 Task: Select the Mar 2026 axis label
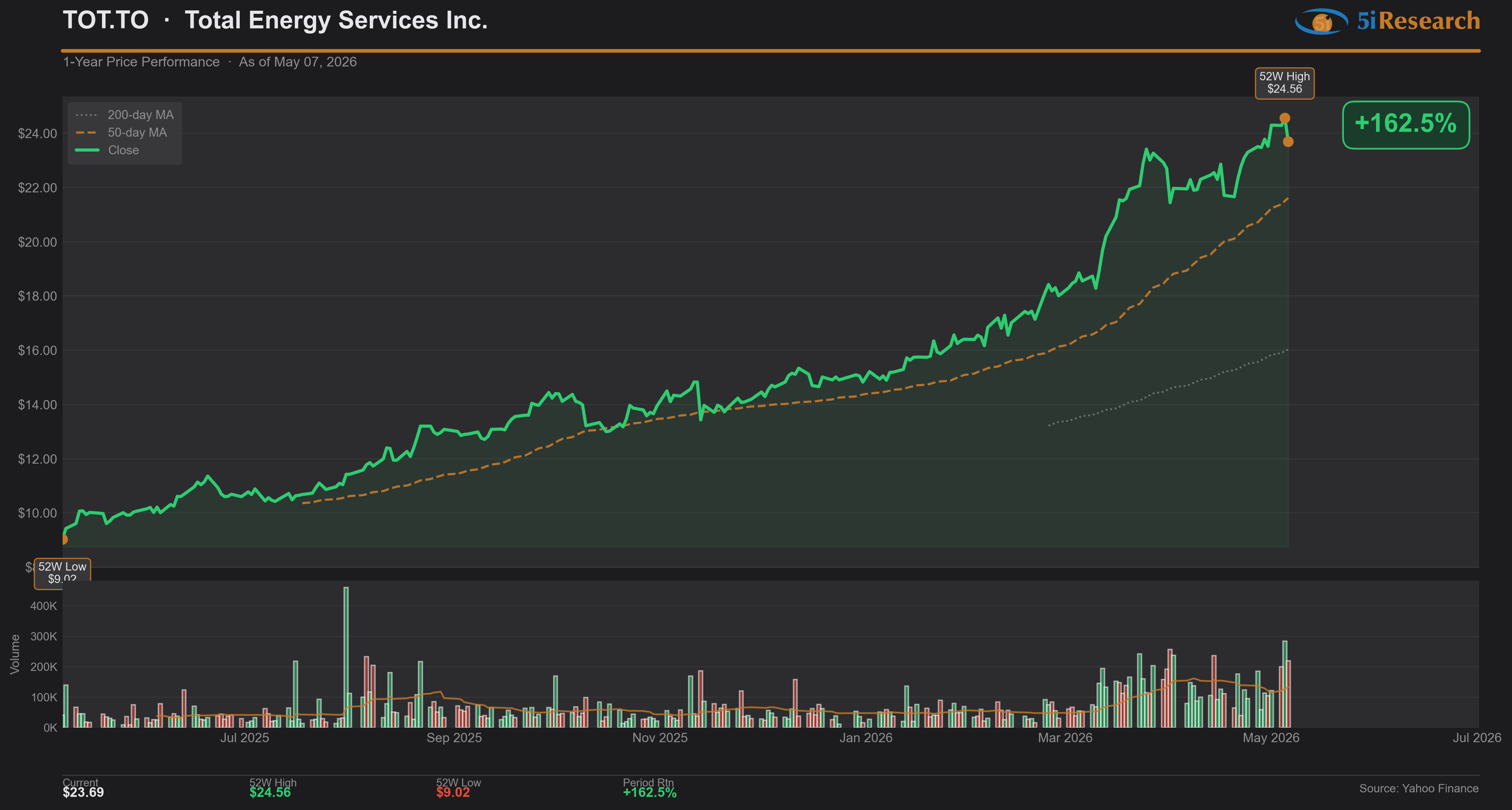tap(1065, 738)
